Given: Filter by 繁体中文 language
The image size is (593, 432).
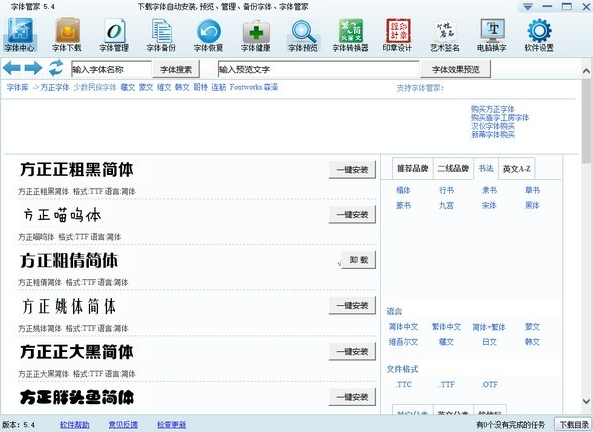Looking at the screenshot, I should [446, 327].
